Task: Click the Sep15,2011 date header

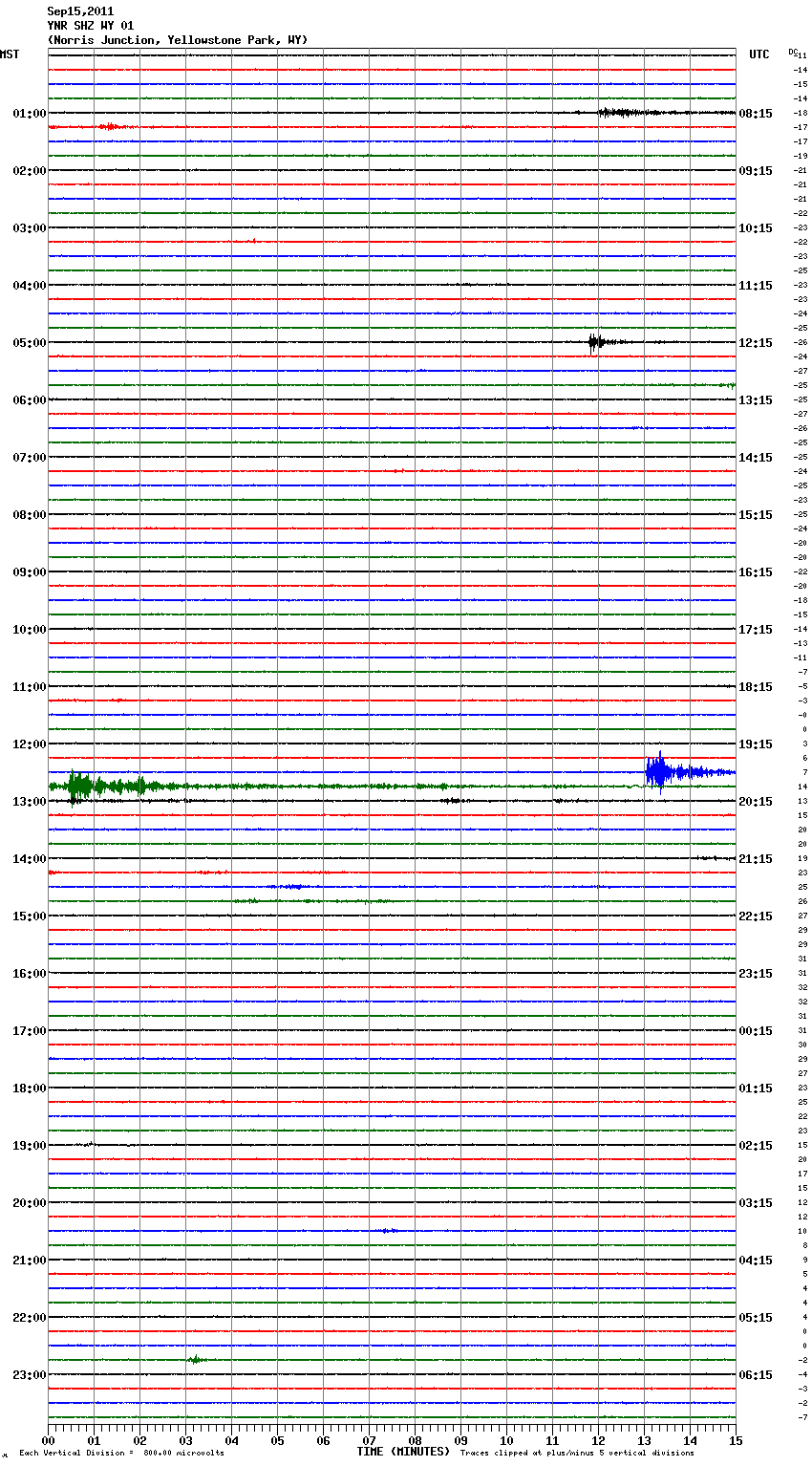Action: click(80, 11)
